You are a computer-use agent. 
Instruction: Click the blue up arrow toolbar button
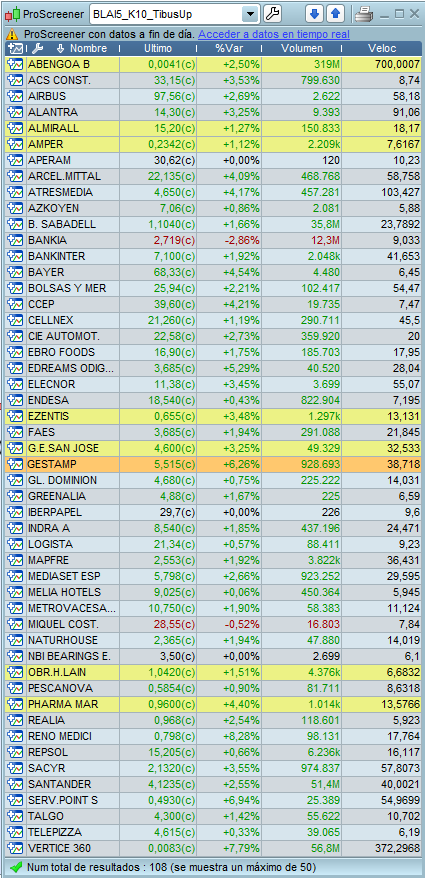336,13
